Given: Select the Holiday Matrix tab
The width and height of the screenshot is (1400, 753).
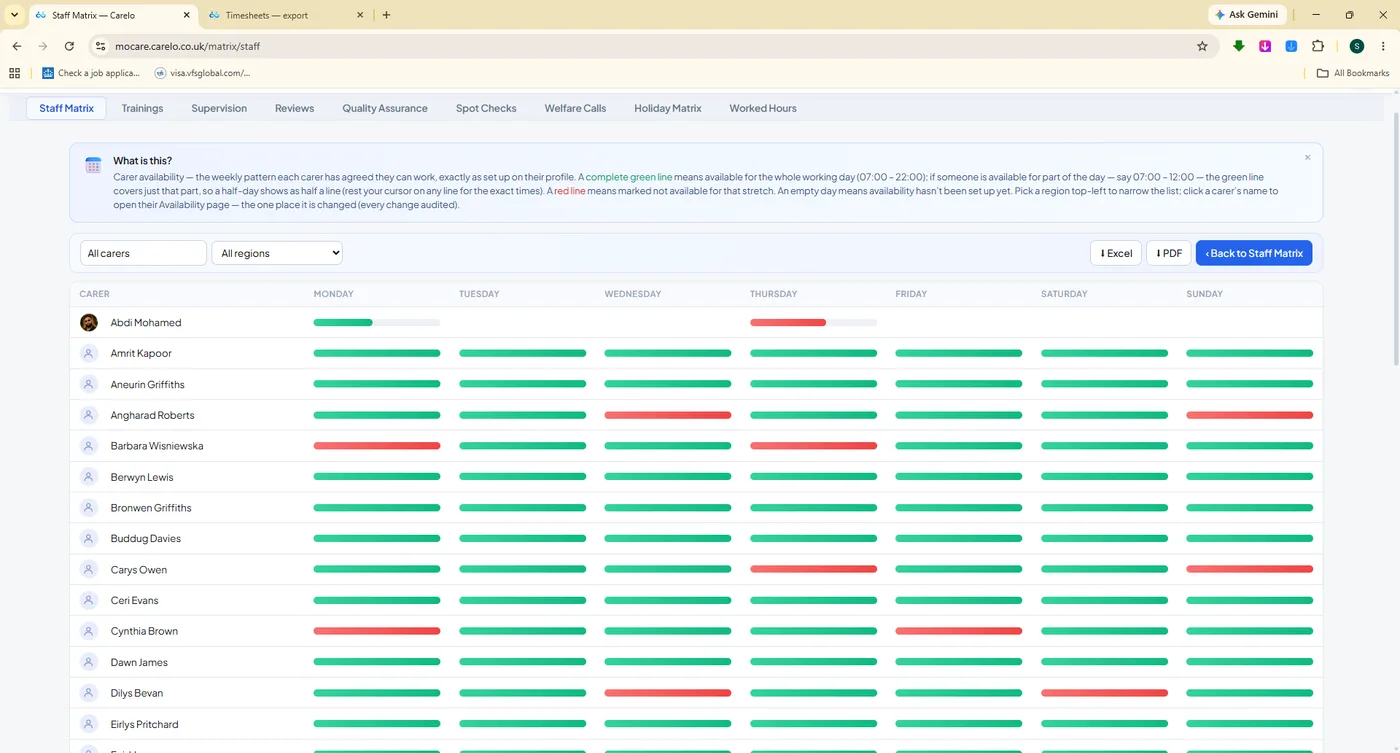Looking at the screenshot, I should [668, 108].
